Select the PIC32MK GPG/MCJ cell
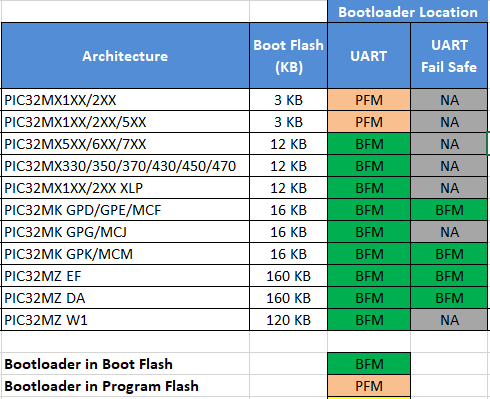Viewport: 490px width, 399px height. 125,232
